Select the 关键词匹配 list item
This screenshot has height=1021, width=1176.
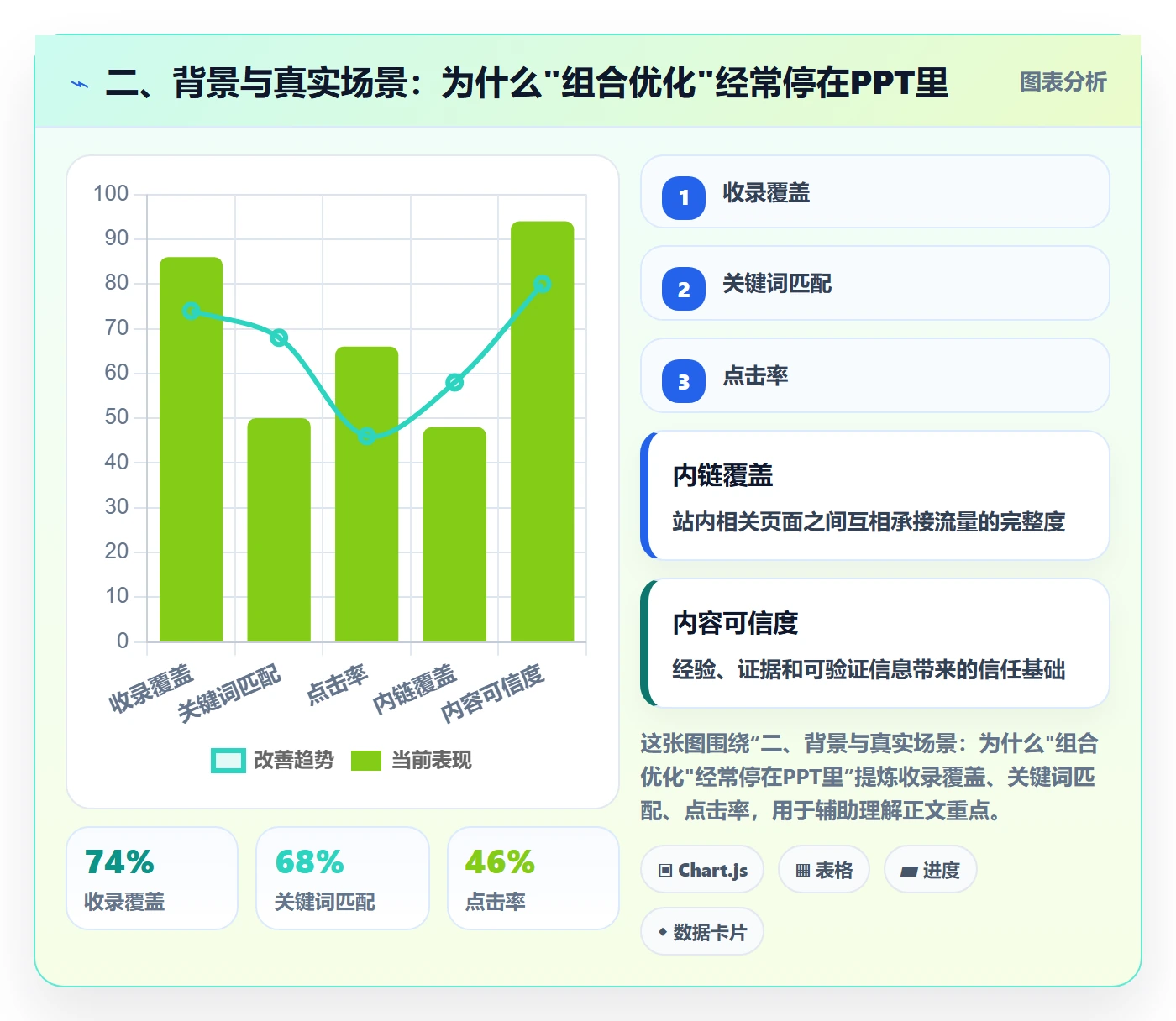tap(875, 283)
